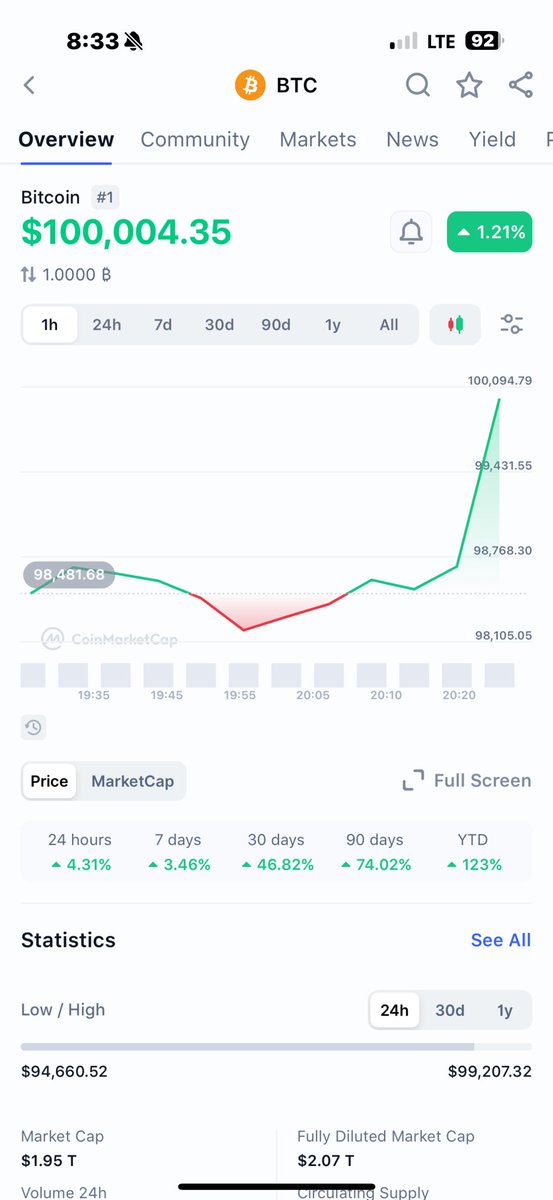Choose the MarketCap chart mode

coord(132,781)
